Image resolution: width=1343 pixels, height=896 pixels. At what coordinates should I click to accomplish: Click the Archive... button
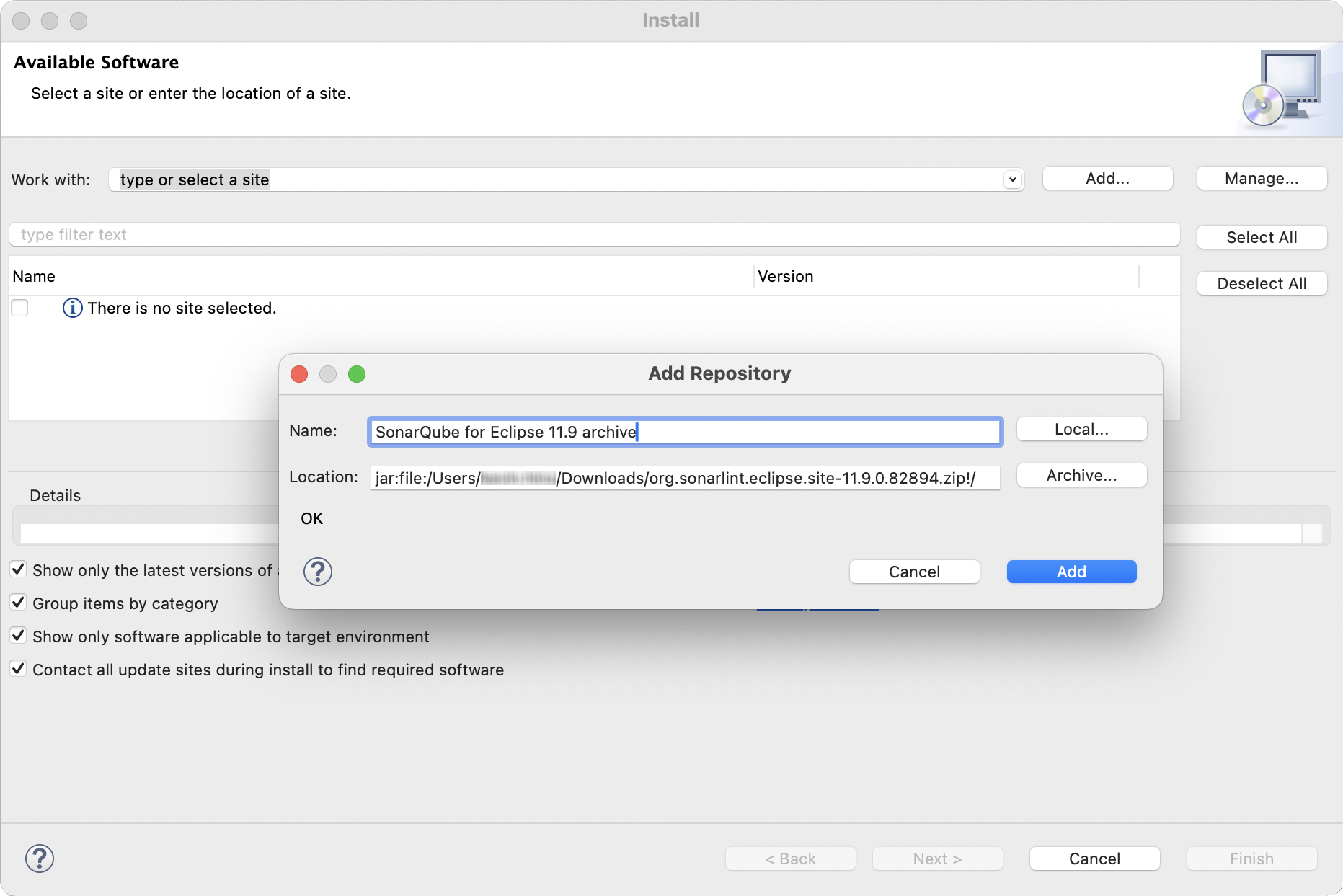coord(1081,475)
